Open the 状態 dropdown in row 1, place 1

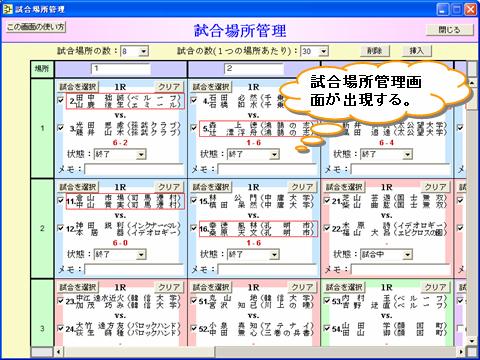[141, 155]
